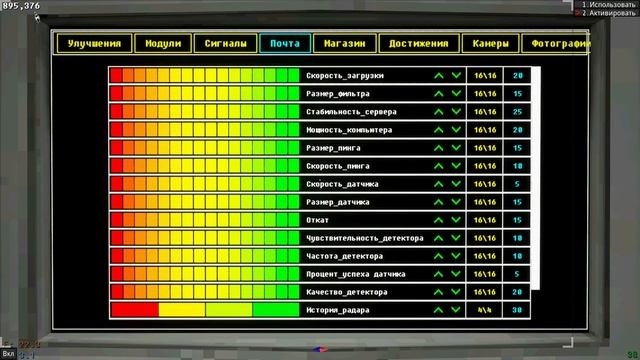This screenshot has width=640, height=360.
Task: Open the Достижения tab
Action: (x=419, y=44)
